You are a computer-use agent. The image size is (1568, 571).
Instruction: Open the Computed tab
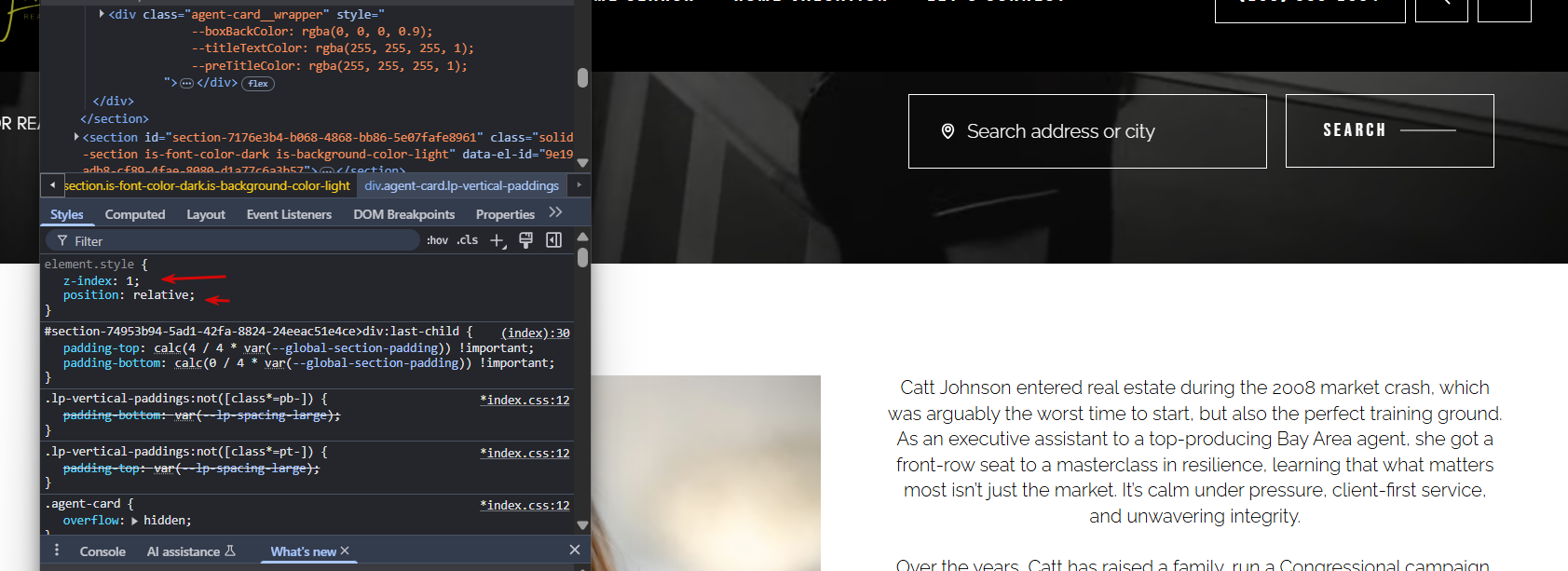pyautogui.click(x=135, y=214)
